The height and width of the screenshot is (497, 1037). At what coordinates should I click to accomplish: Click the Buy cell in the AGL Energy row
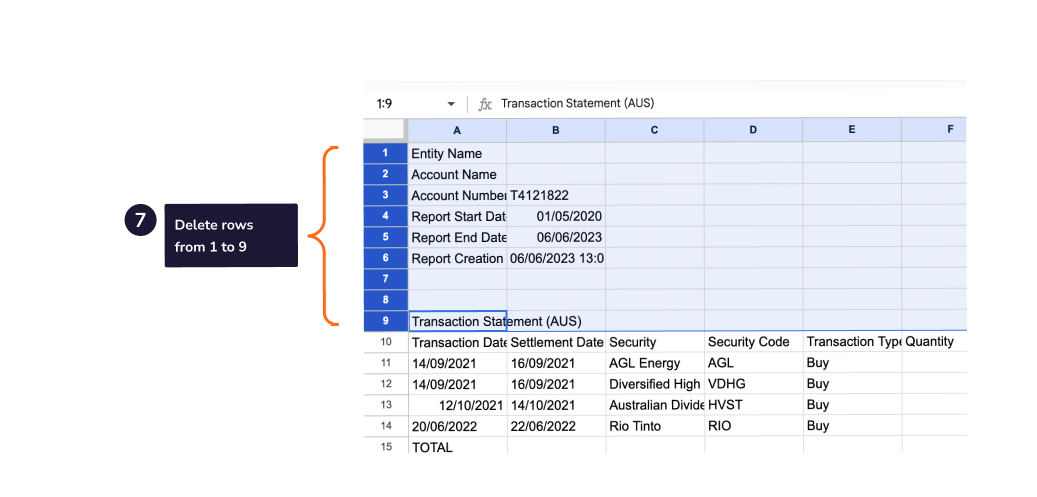point(851,363)
